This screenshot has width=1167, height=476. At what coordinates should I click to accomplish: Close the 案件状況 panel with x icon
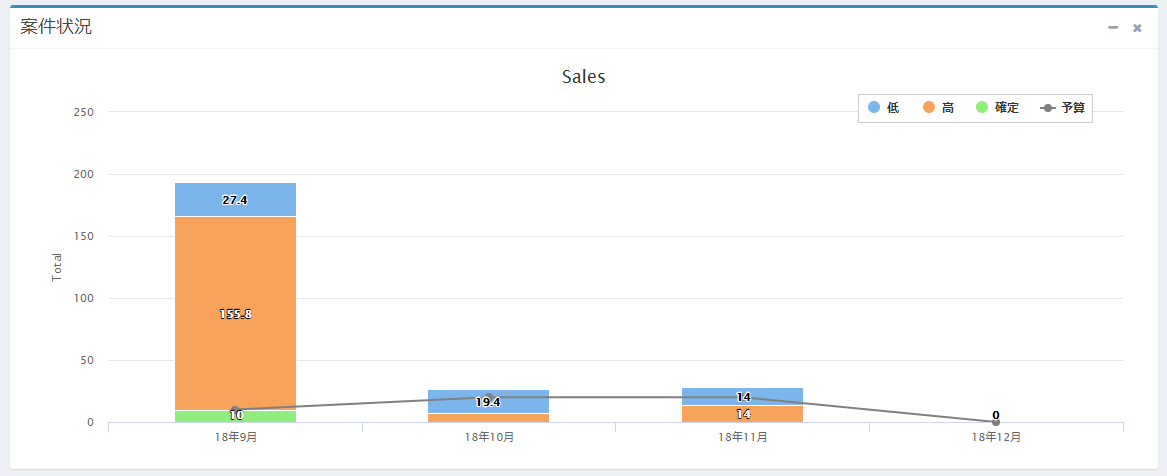point(1137,28)
